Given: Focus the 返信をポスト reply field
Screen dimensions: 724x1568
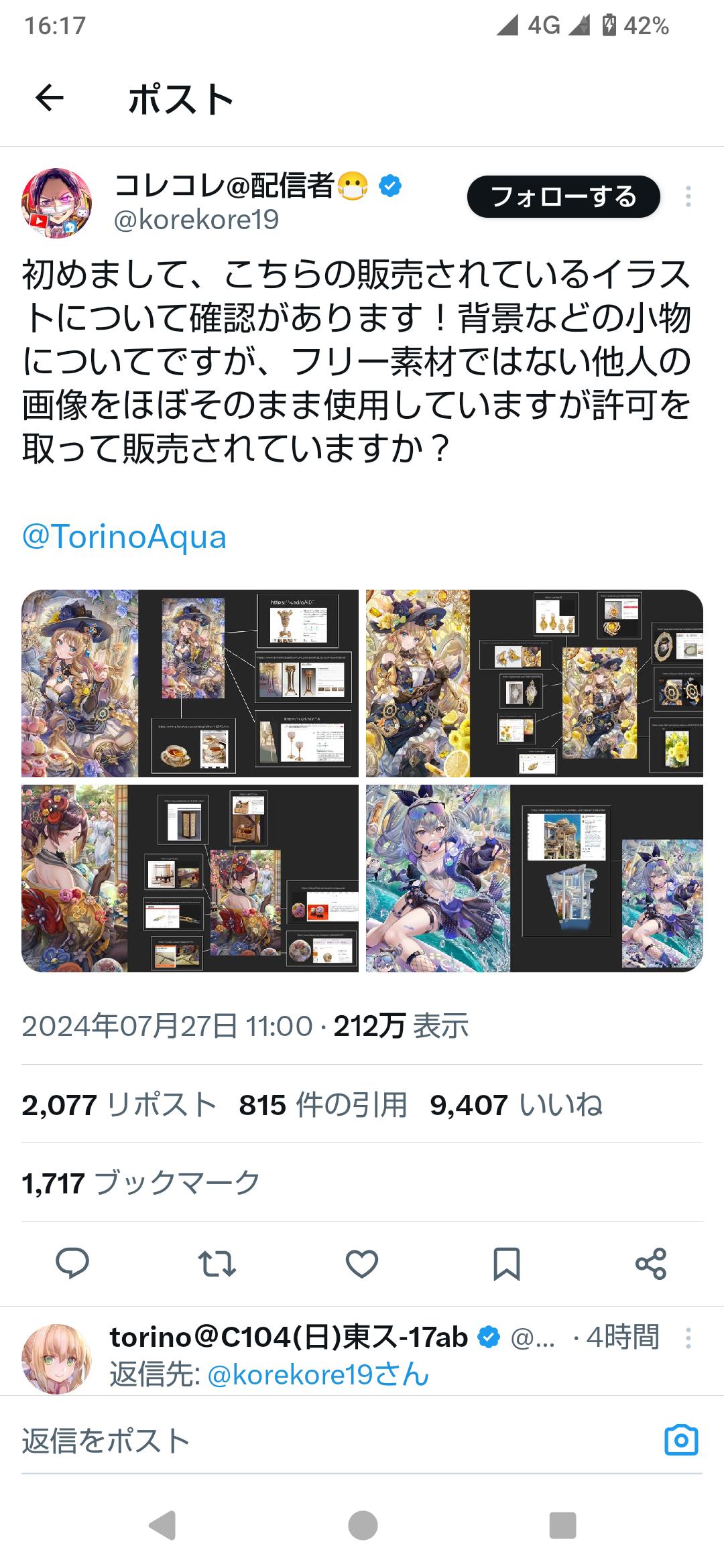Looking at the screenshot, I should [335, 1441].
